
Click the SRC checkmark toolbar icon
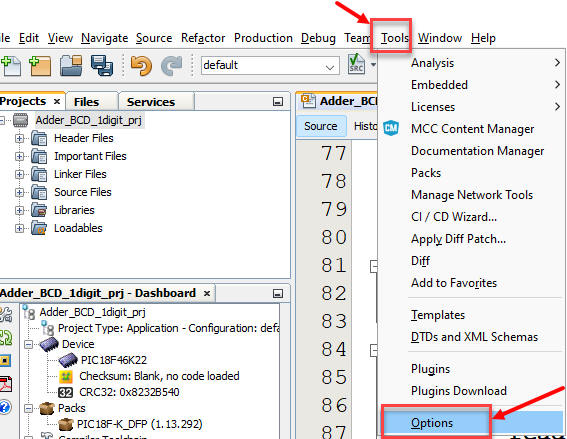pos(356,64)
